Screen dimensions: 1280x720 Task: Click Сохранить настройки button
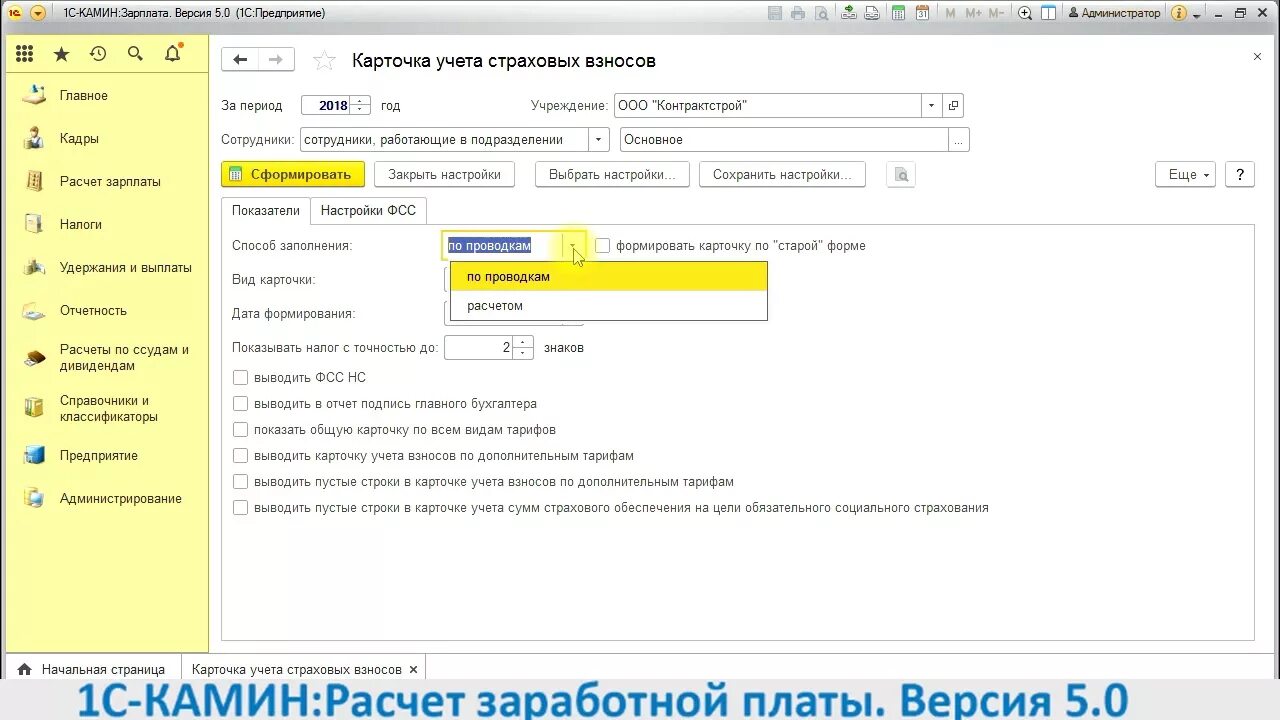782,175
